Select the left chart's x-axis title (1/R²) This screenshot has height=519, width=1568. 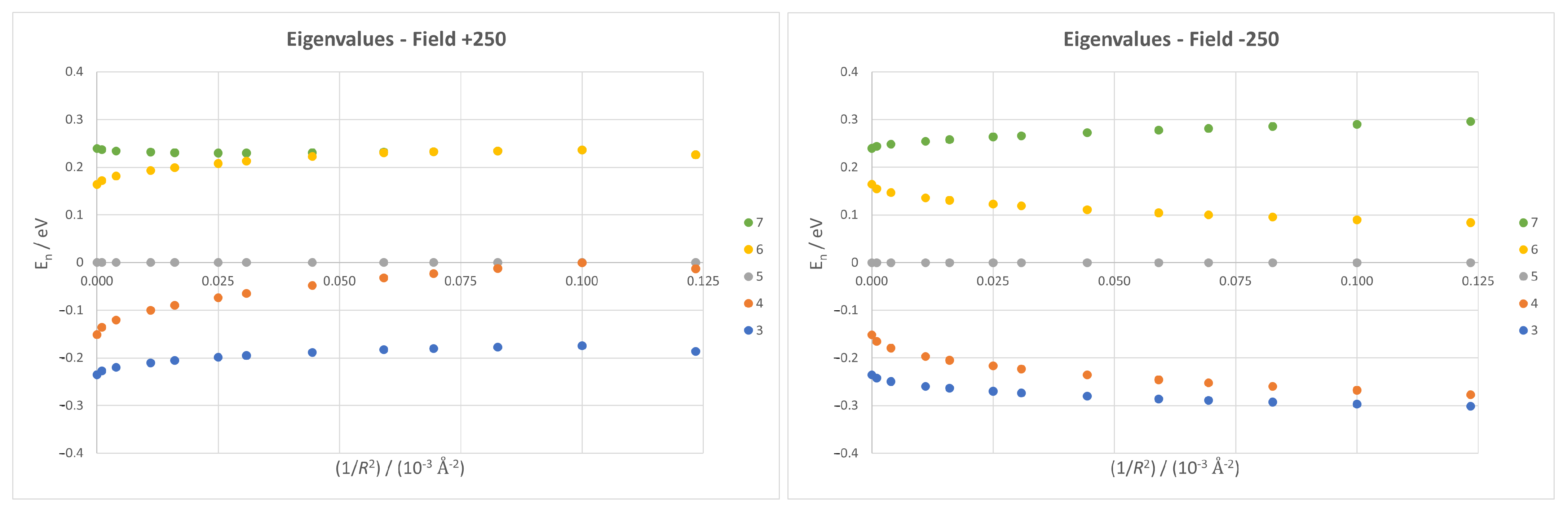[x=400, y=468]
